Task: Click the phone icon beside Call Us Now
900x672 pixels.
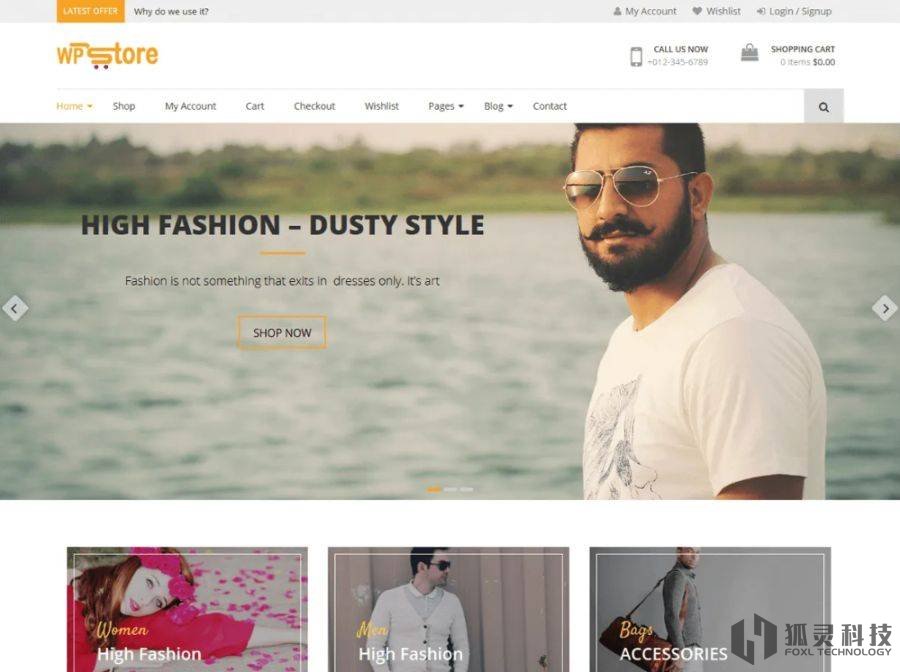Action: [x=636, y=56]
